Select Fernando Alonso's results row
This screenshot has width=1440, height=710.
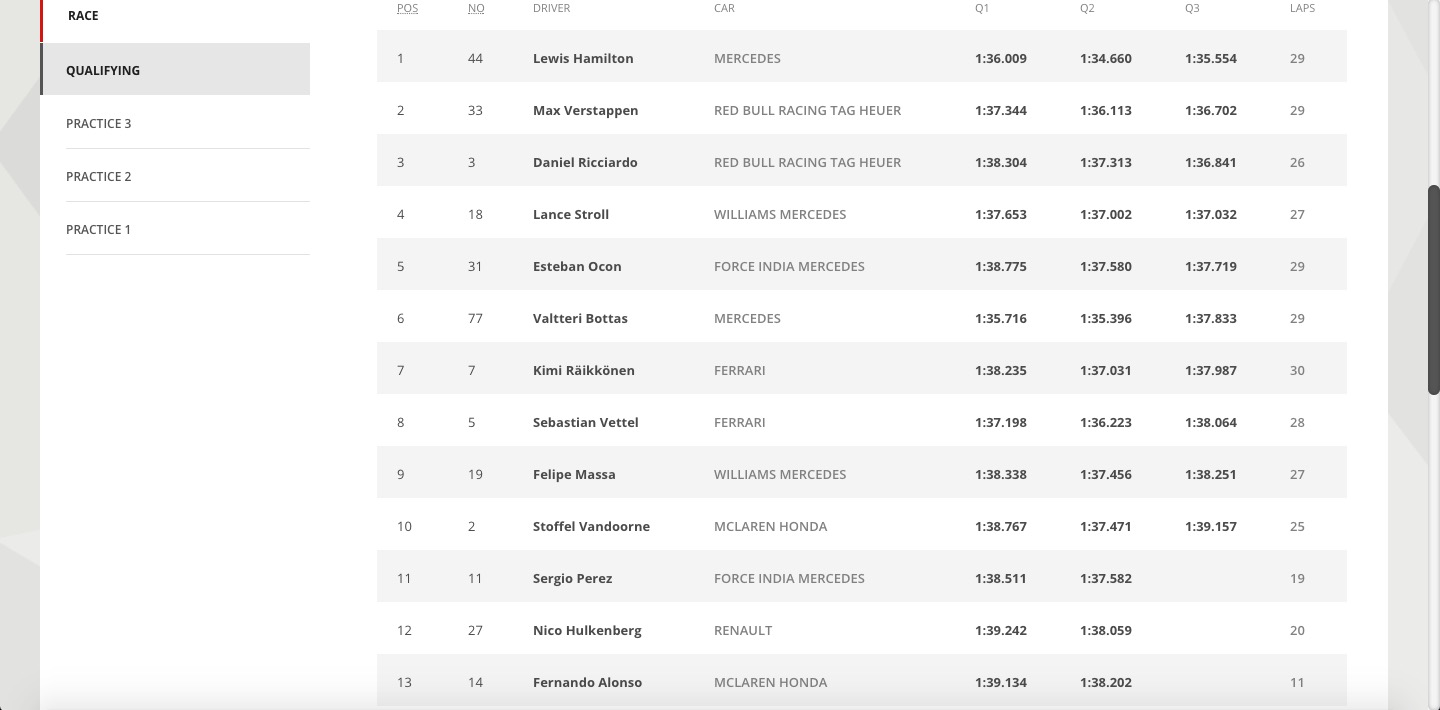(586, 682)
